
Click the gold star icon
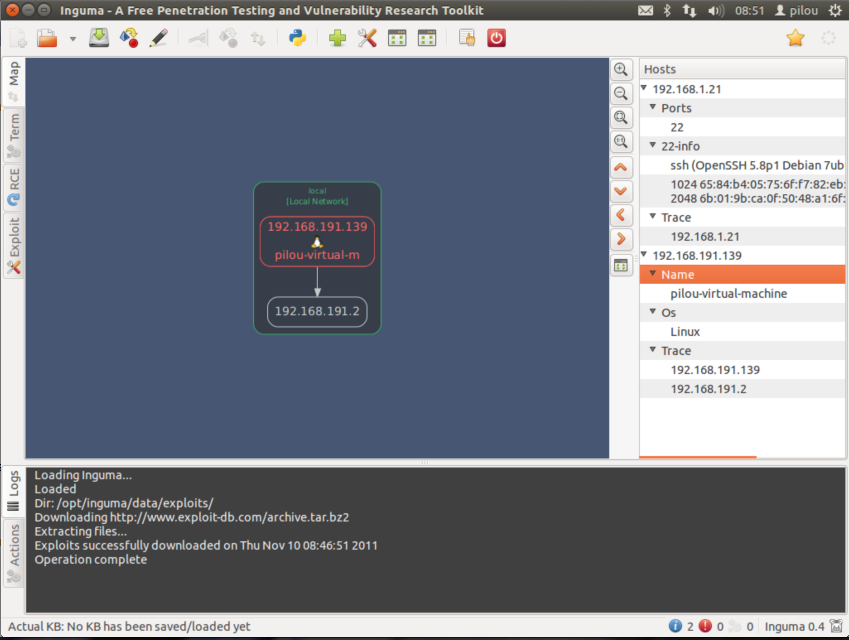(795, 38)
